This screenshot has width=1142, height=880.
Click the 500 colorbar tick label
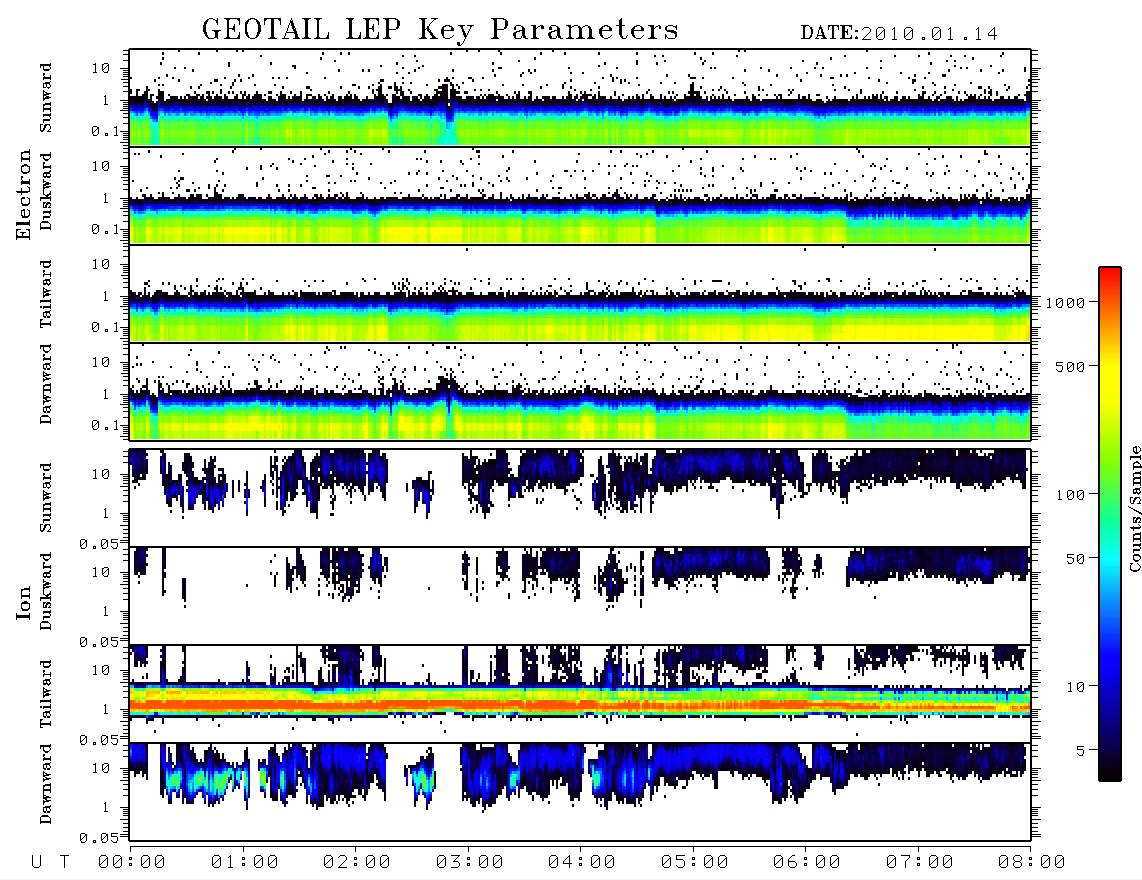(x=1070, y=366)
